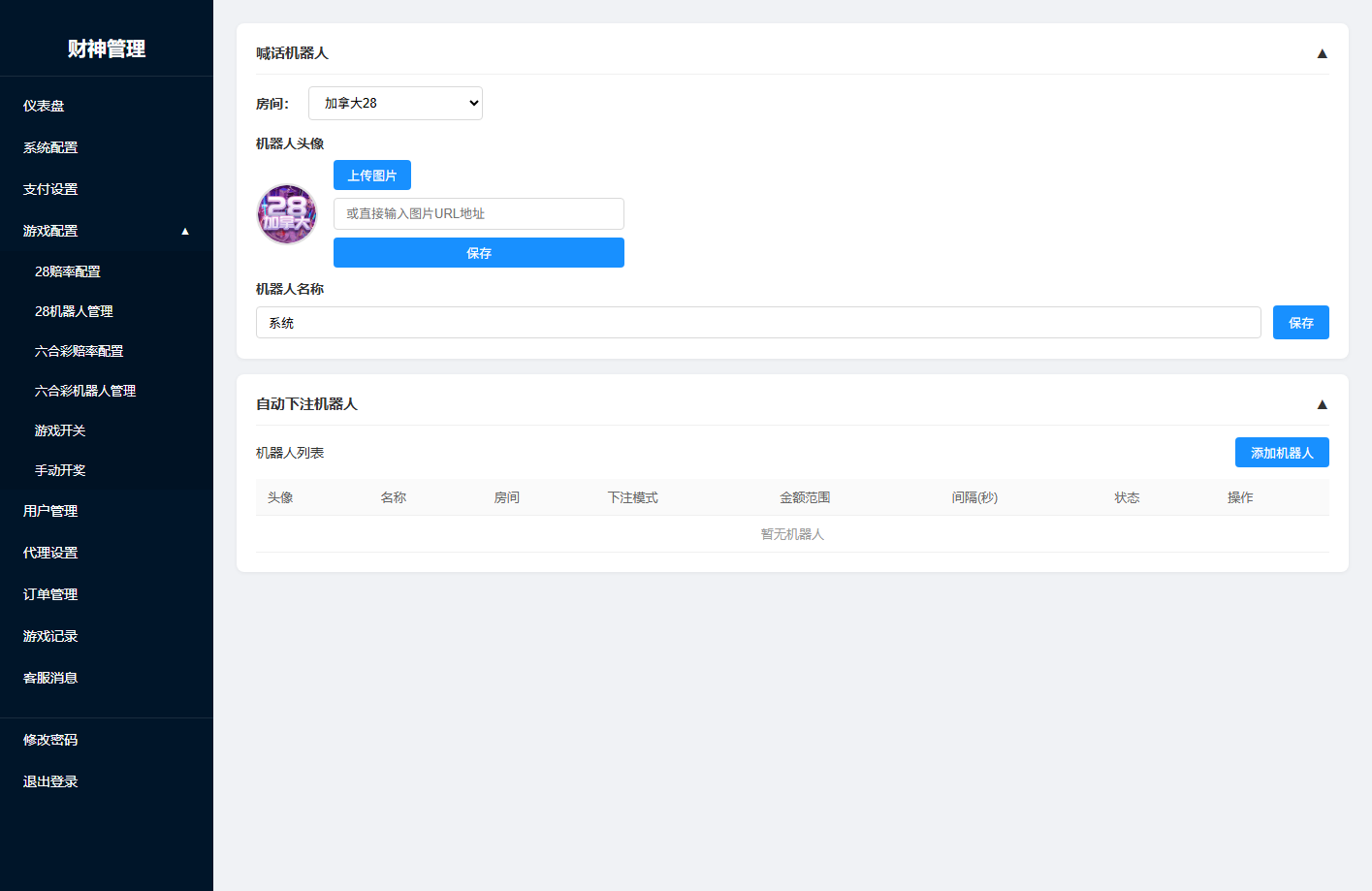This screenshot has height=891, width=1372.
Task: Navigate to 六合彩赔率配置
Action: tap(80, 351)
